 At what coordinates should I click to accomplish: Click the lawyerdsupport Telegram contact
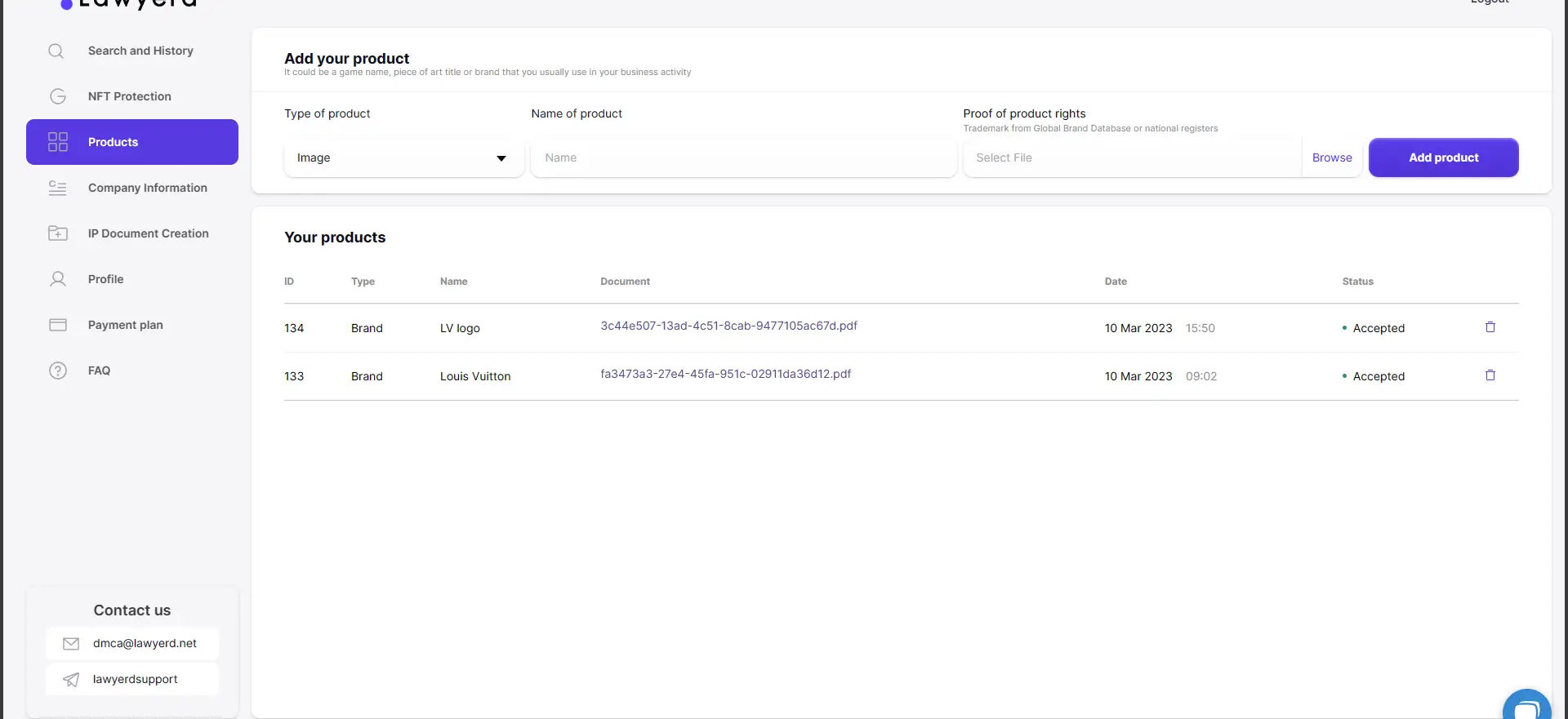click(x=135, y=679)
